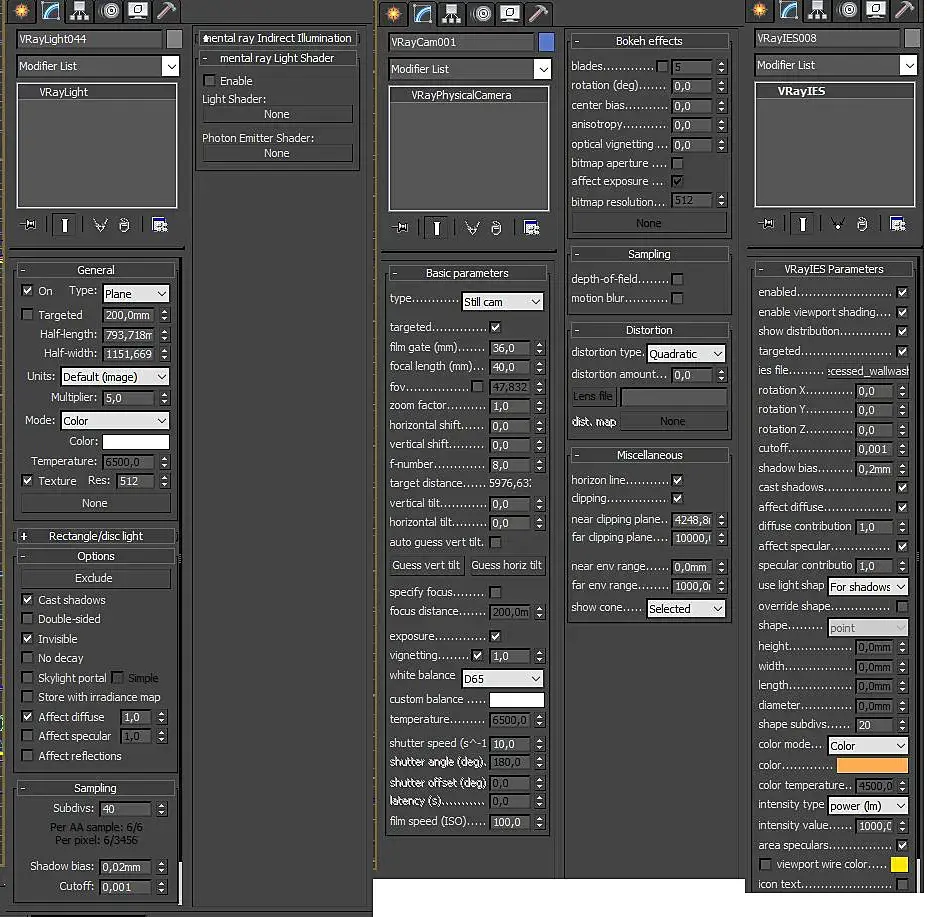Click Make Unique icon under VRayLight stack

click(x=100, y=225)
